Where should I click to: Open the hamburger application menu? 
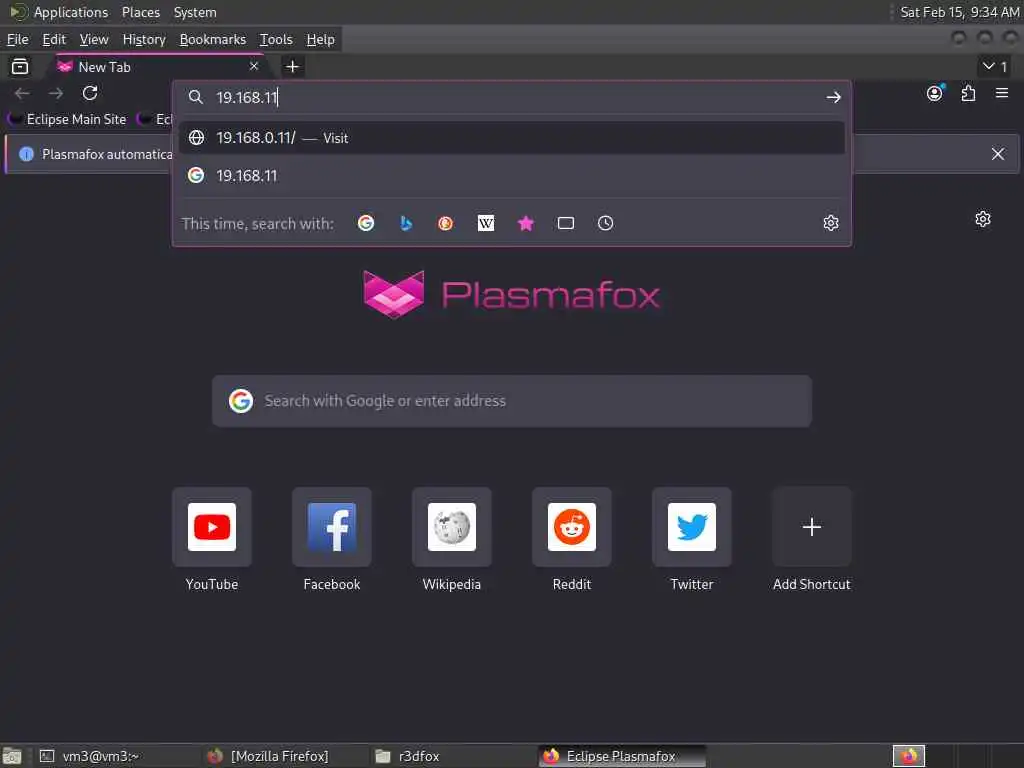tap(1002, 93)
